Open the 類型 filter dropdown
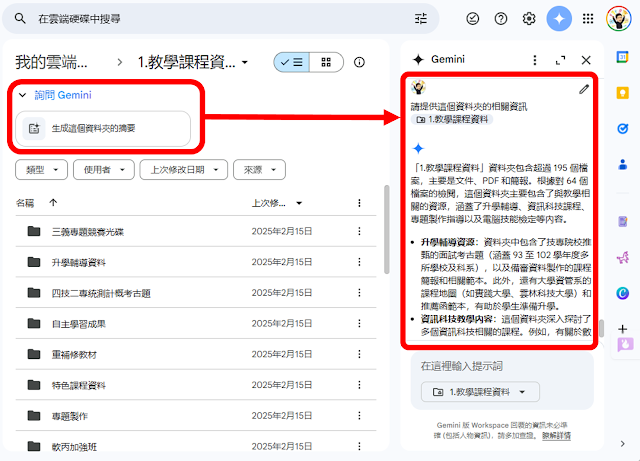This screenshot has height=461, width=640. (x=41, y=169)
